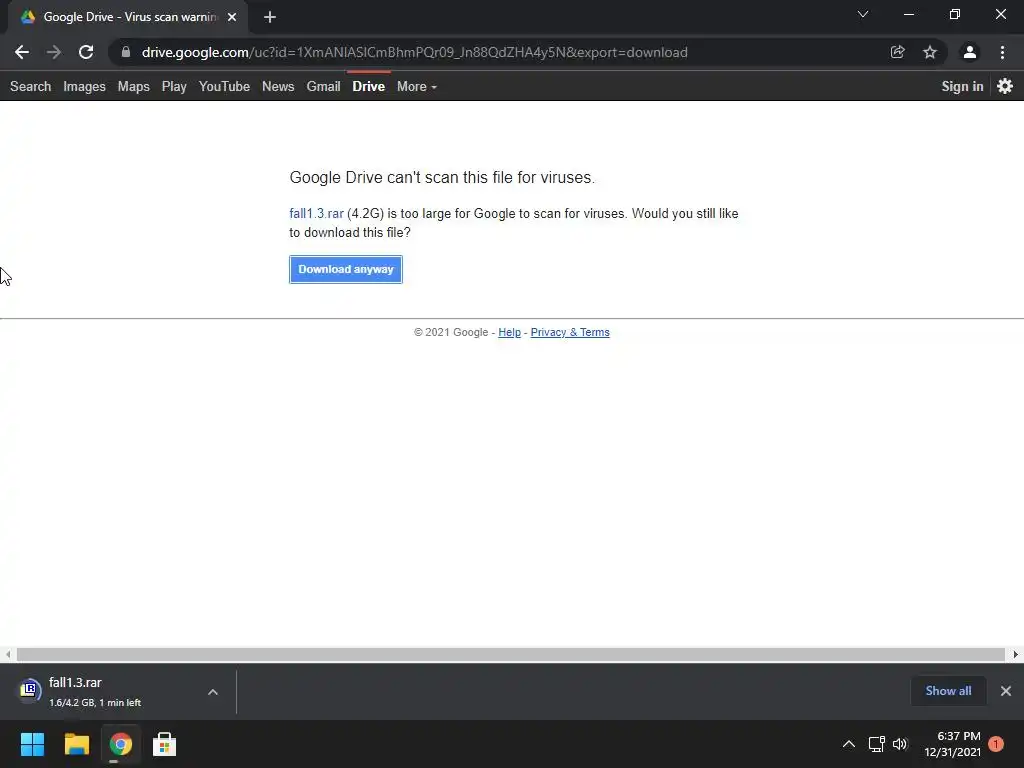The image size is (1024, 768).
Task: Open Privacy & Terms link
Action: [x=570, y=332]
